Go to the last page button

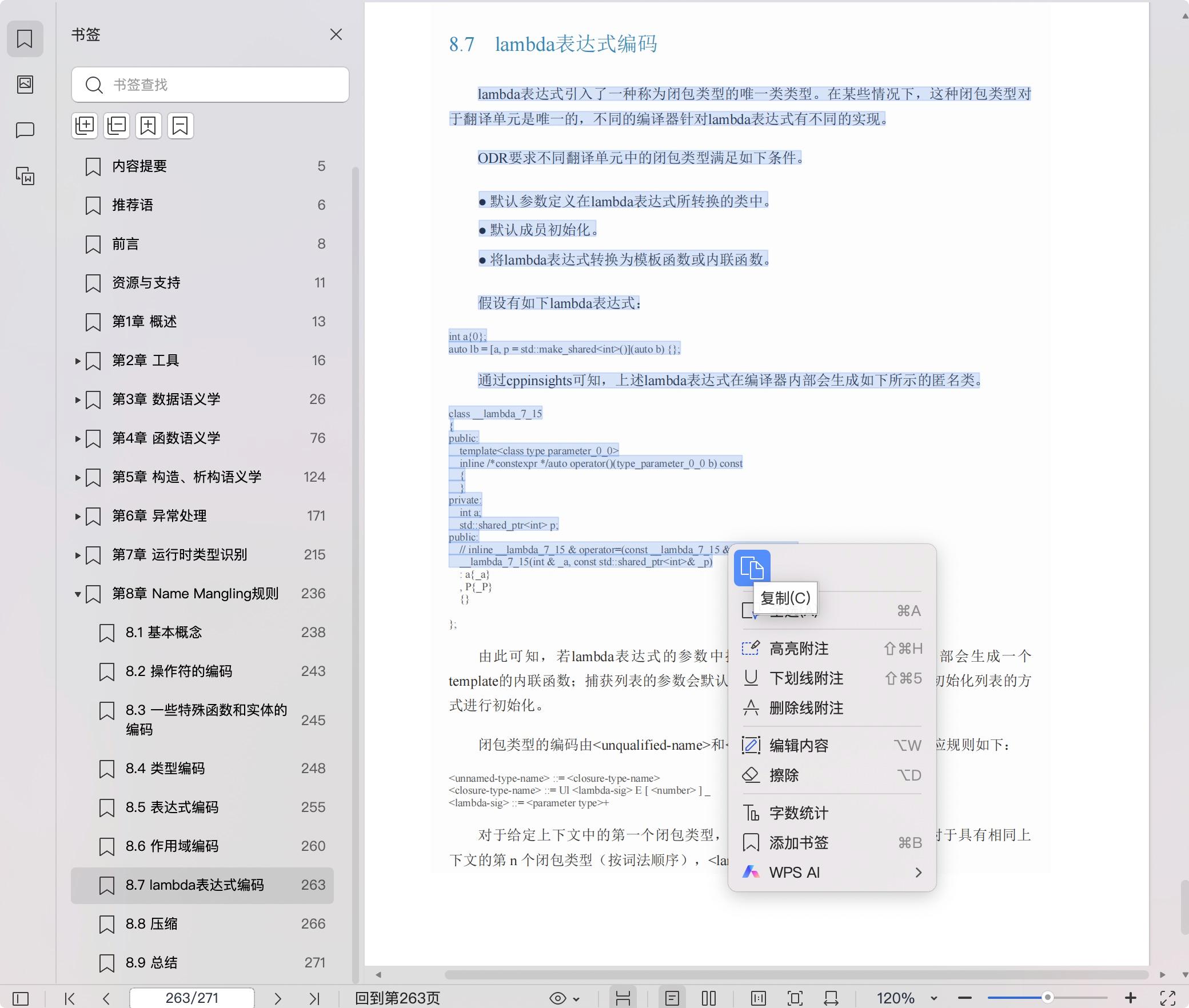tap(314, 998)
